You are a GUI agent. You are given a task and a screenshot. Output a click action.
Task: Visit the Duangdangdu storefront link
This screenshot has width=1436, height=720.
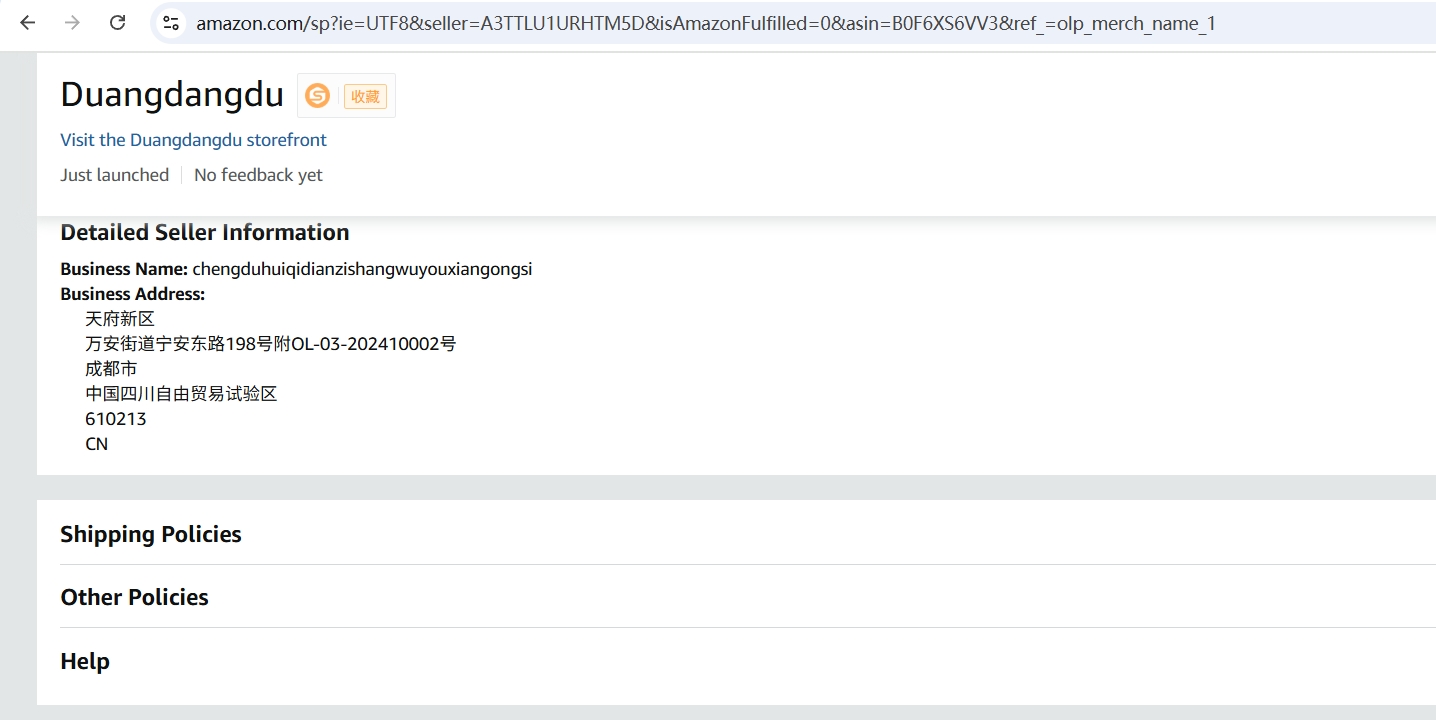tap(193, 140)
